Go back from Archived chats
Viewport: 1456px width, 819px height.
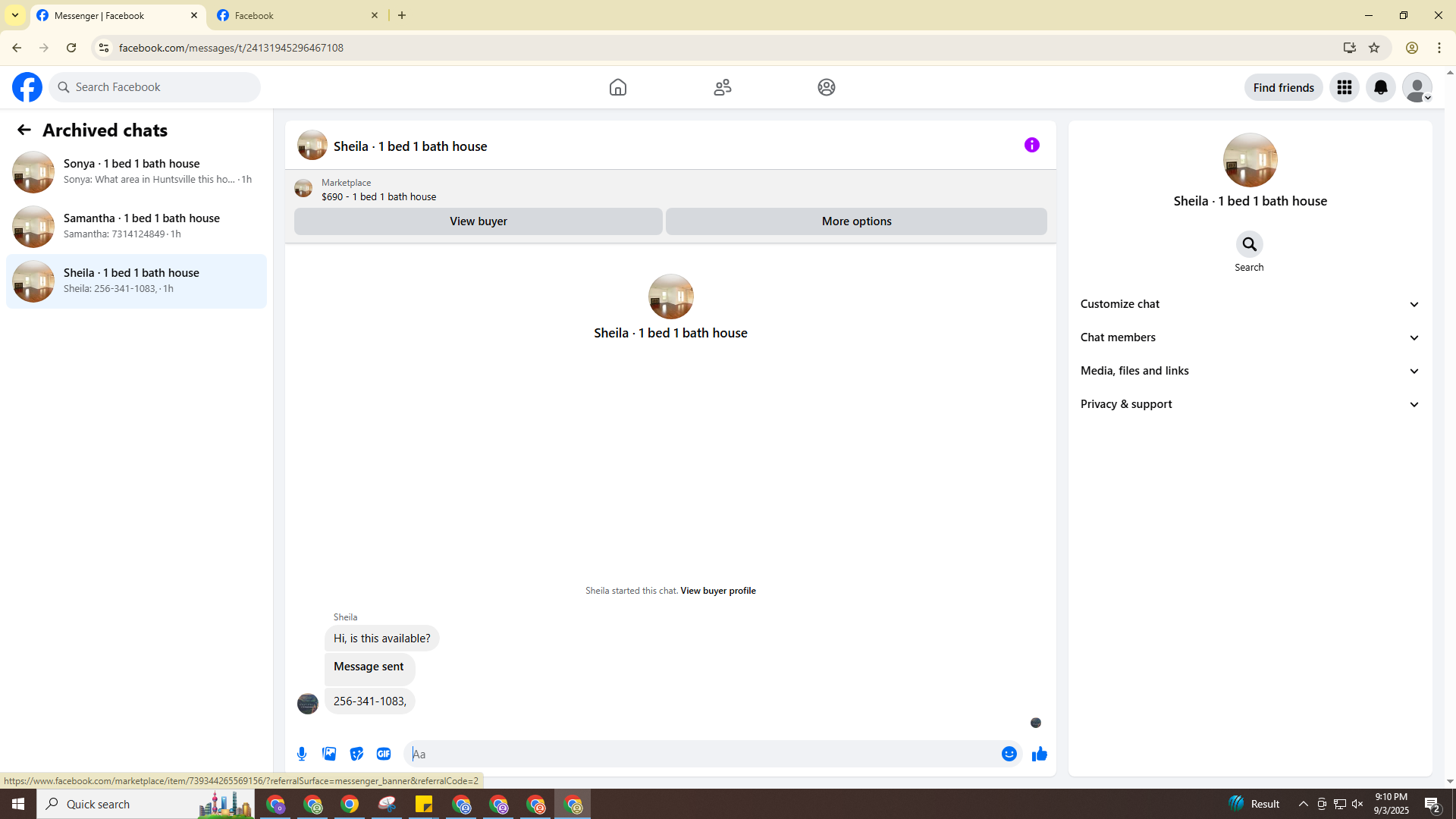pos(24,130)
